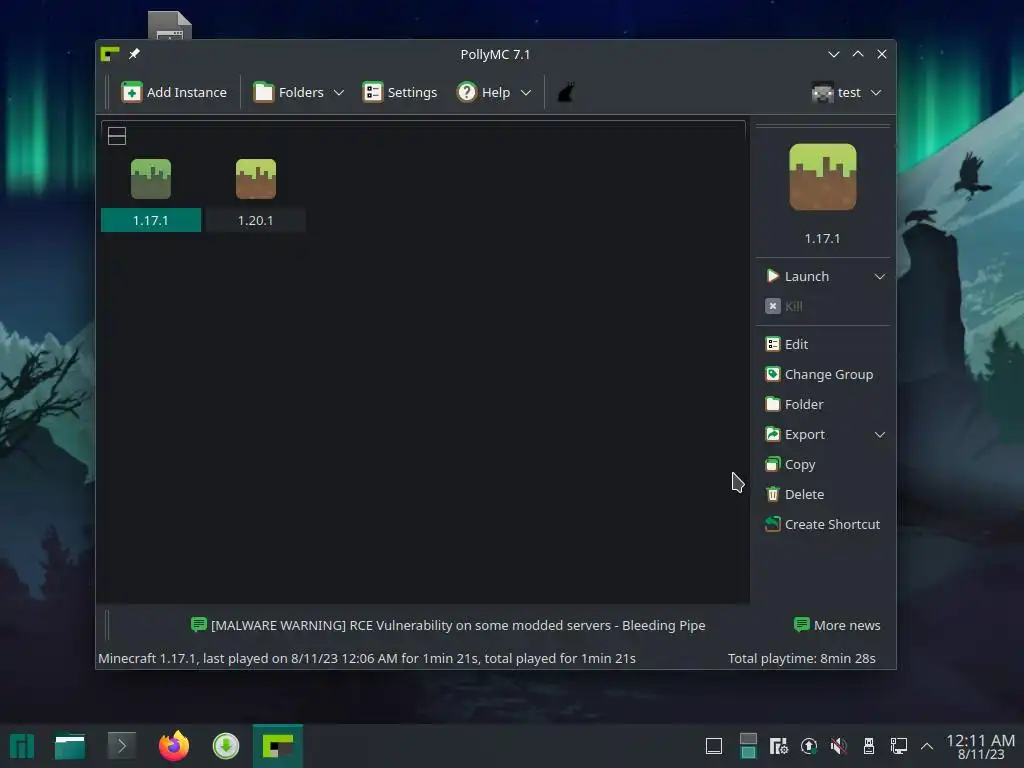This screenshot has width=1024, height=768.
Task: Edit the selected instance
Action: click(x=787, y=344)
